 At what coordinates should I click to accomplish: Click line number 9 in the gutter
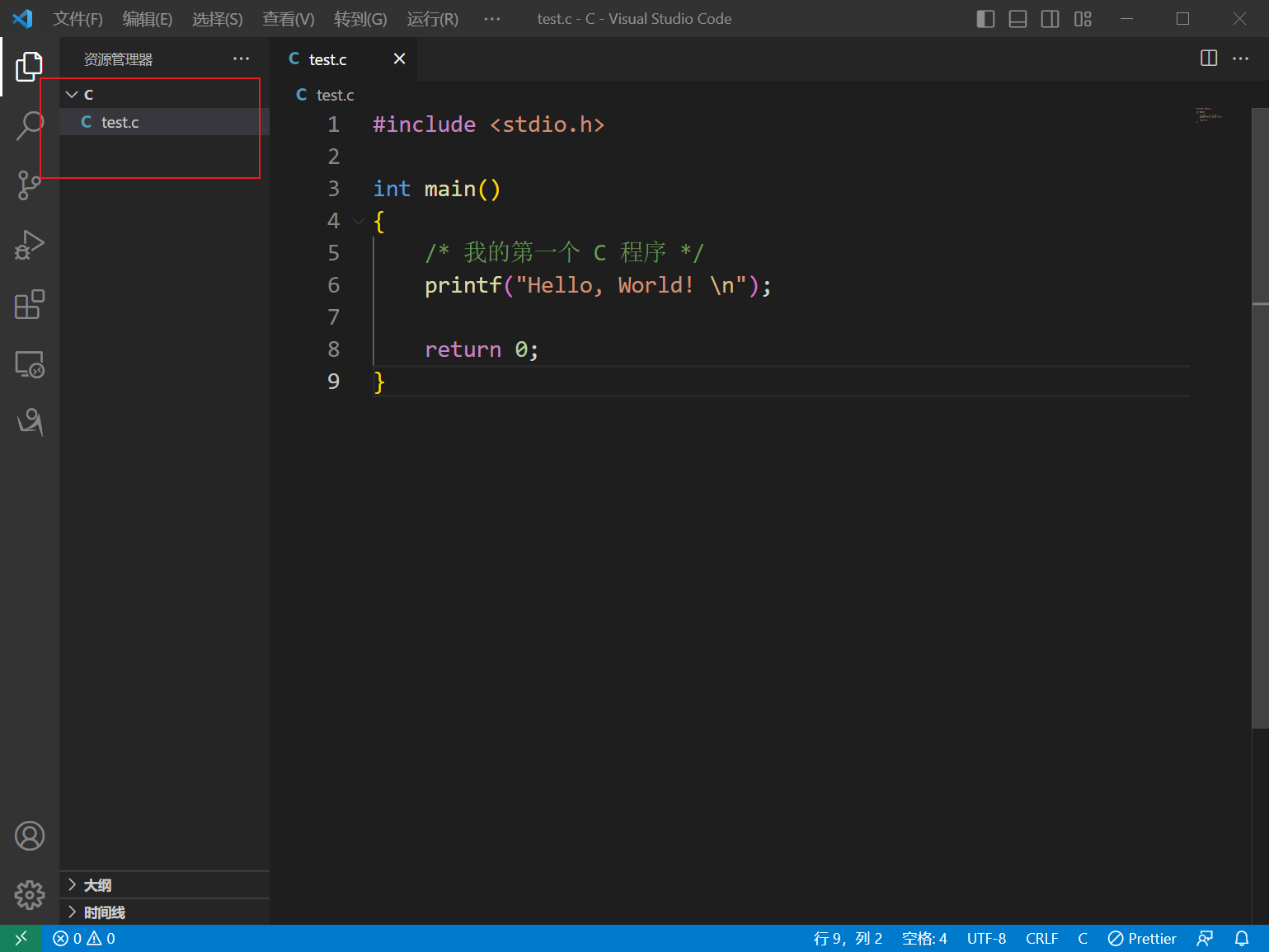[x=333, y=382]
